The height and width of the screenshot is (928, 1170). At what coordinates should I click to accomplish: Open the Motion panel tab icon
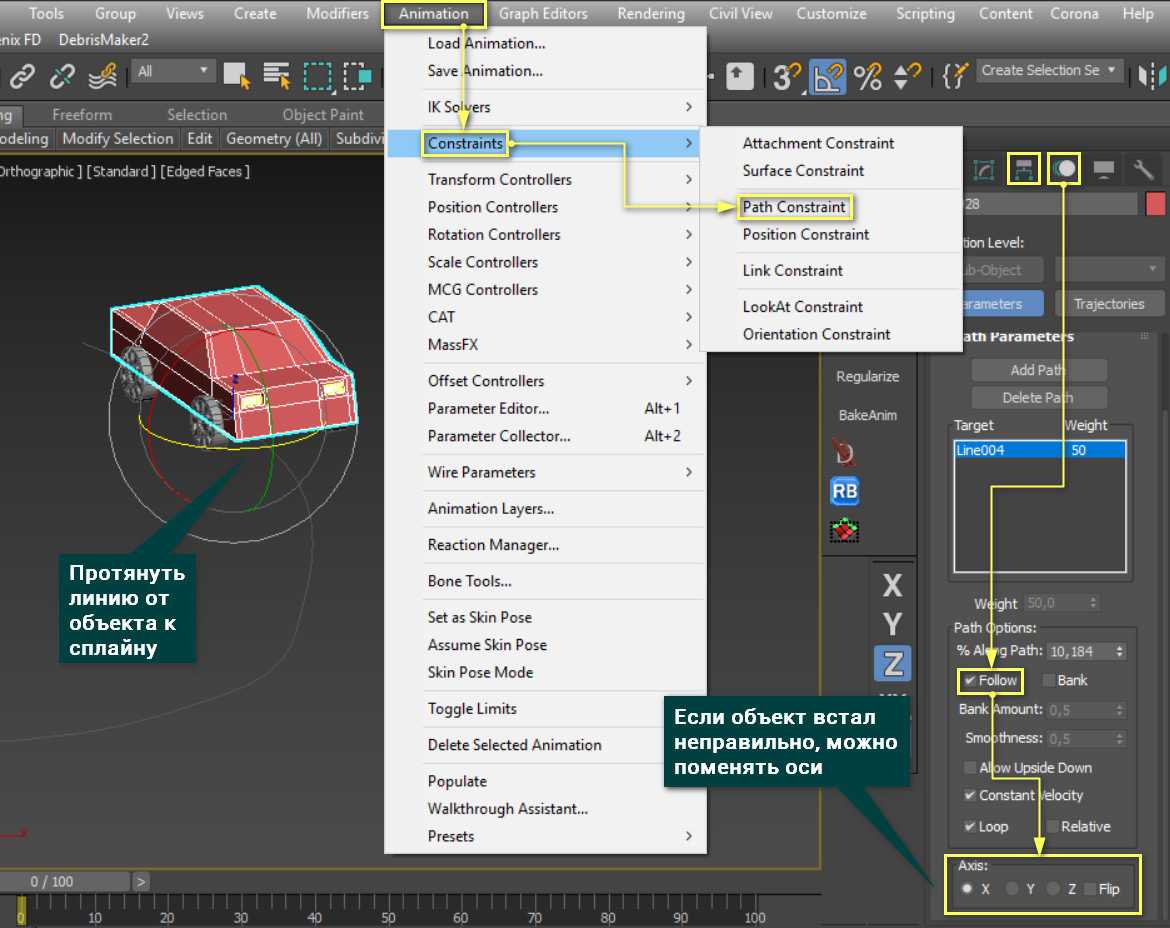click(x=1065, y=169)
